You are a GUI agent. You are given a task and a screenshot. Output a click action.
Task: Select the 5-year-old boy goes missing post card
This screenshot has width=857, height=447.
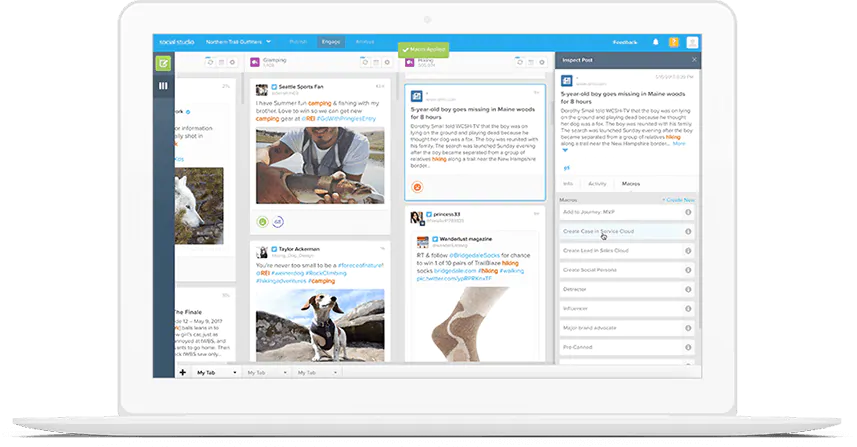click(475, 142)
